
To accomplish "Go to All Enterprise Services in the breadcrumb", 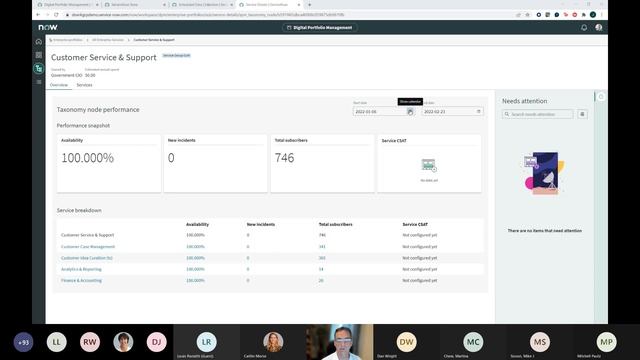I will [108, 40].
